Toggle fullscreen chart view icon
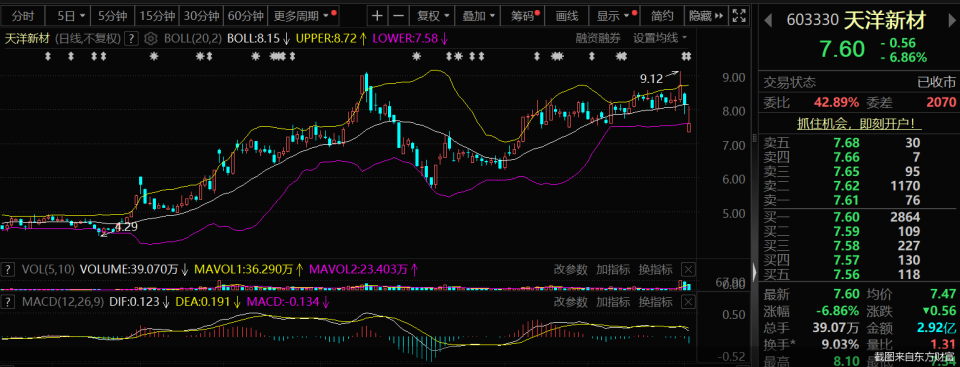Screen dimensions: 960x367 click(x=740, y=15)
